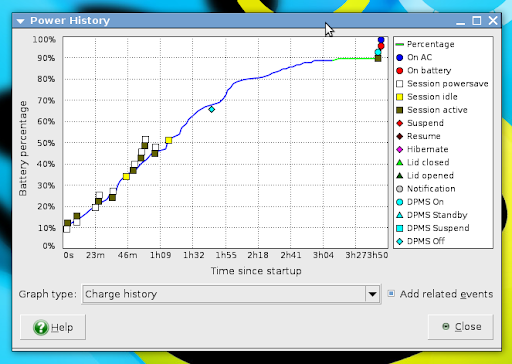
Task: Click the DPMS Standby cyan triangle legend icon
Action: tap(400, 215)
